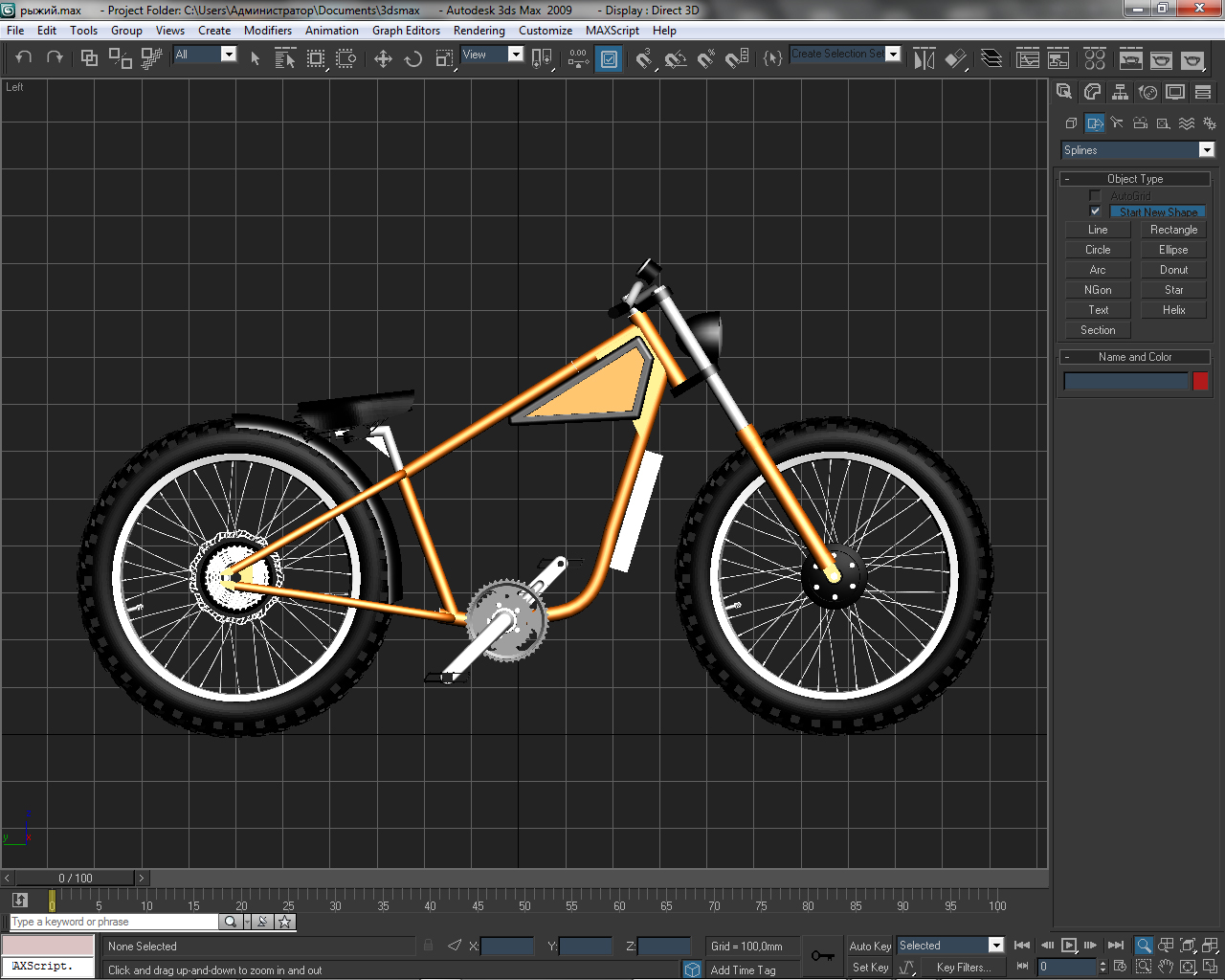Select the Select and Move tool
The width and height of the screenshot is (1225, 980).
pyautogui.click(x=383, y=59)
